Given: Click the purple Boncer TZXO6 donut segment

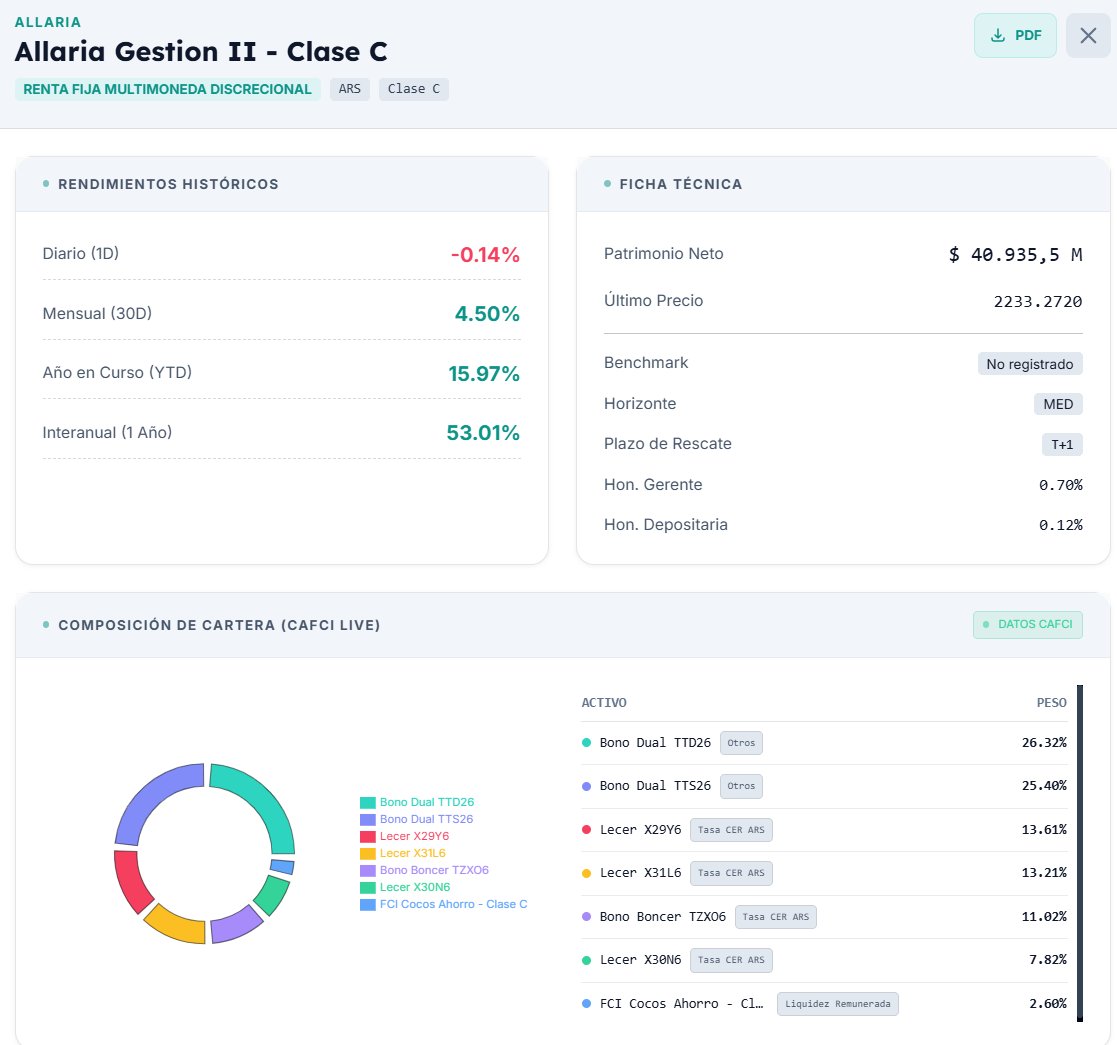Looking at the screenshot, I should [x=236, y=925].
